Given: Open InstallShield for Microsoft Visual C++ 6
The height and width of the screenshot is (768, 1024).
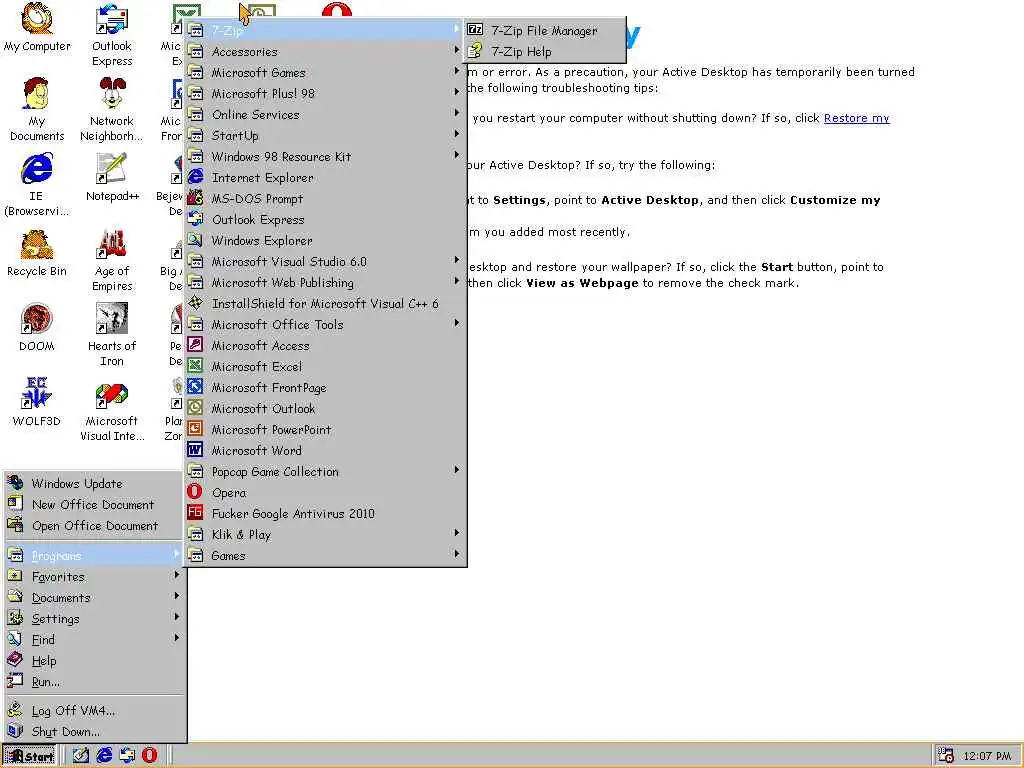Looking at the screenshot, I should coord(325,303).
